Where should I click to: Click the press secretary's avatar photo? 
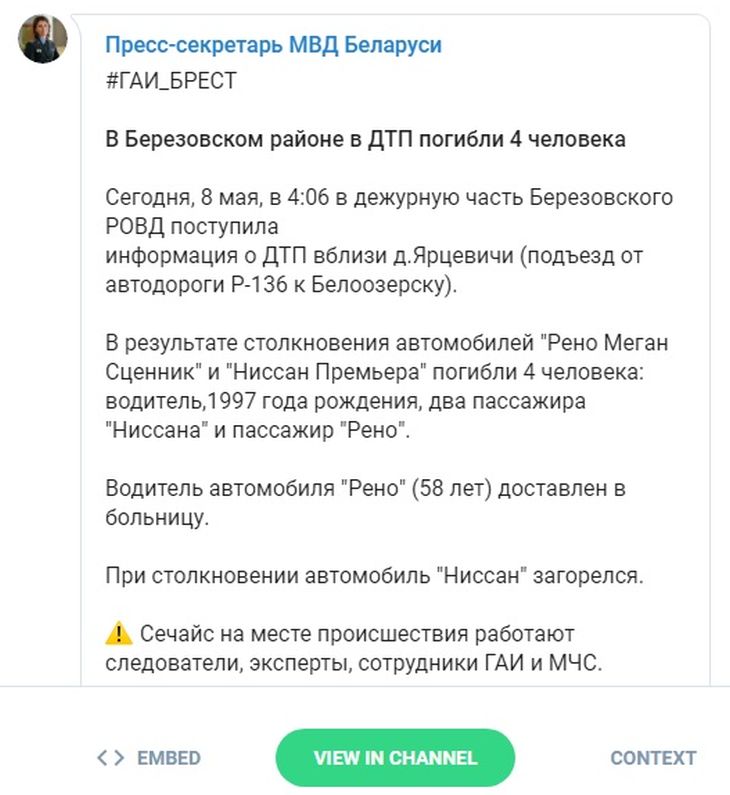click(44, 39)
